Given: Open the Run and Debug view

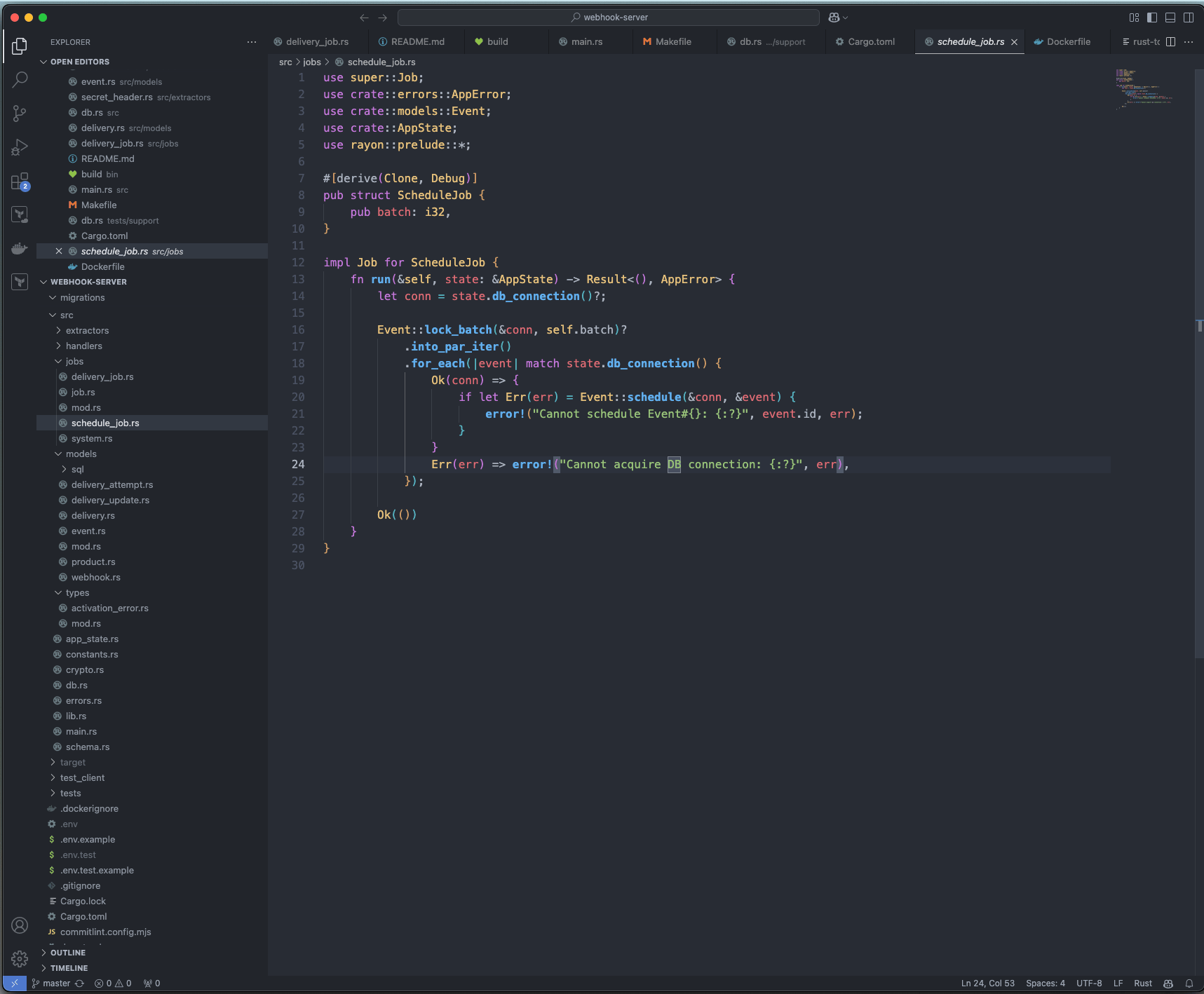Looking at the screenshot, I should coord(20,147).
